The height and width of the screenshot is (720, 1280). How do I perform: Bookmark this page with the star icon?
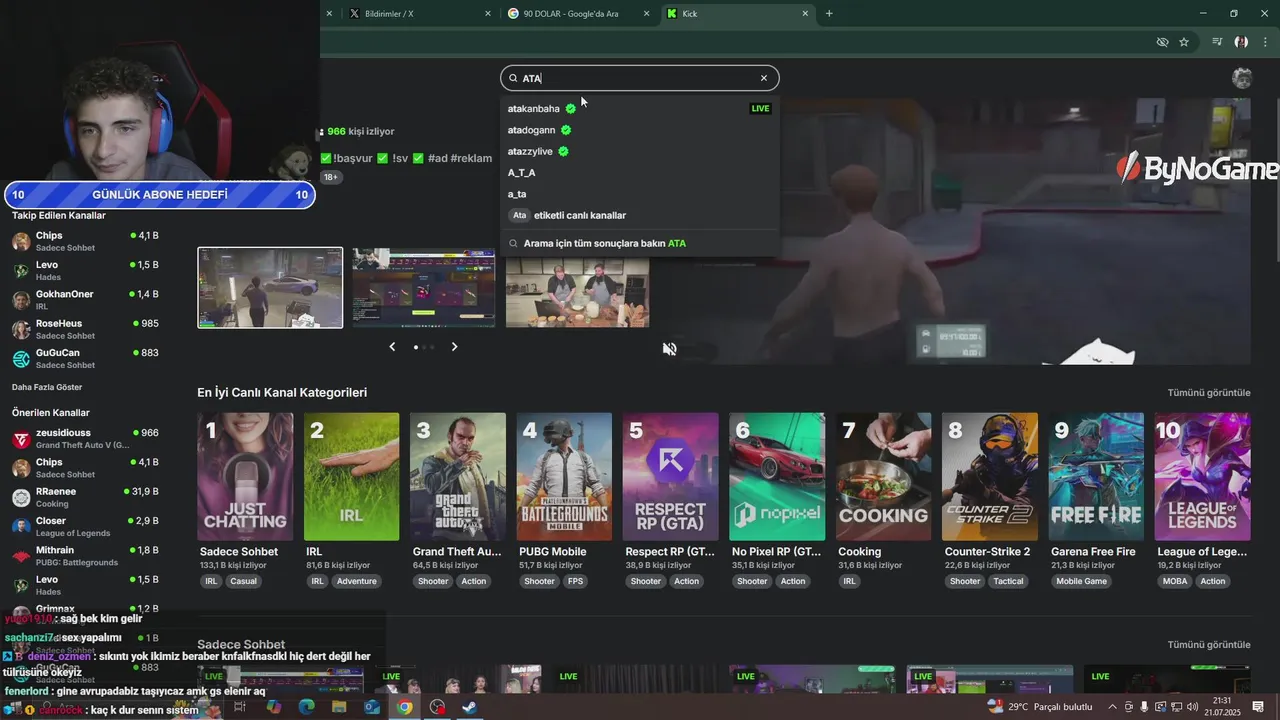pyautogui.click(x=1184, y=42)
